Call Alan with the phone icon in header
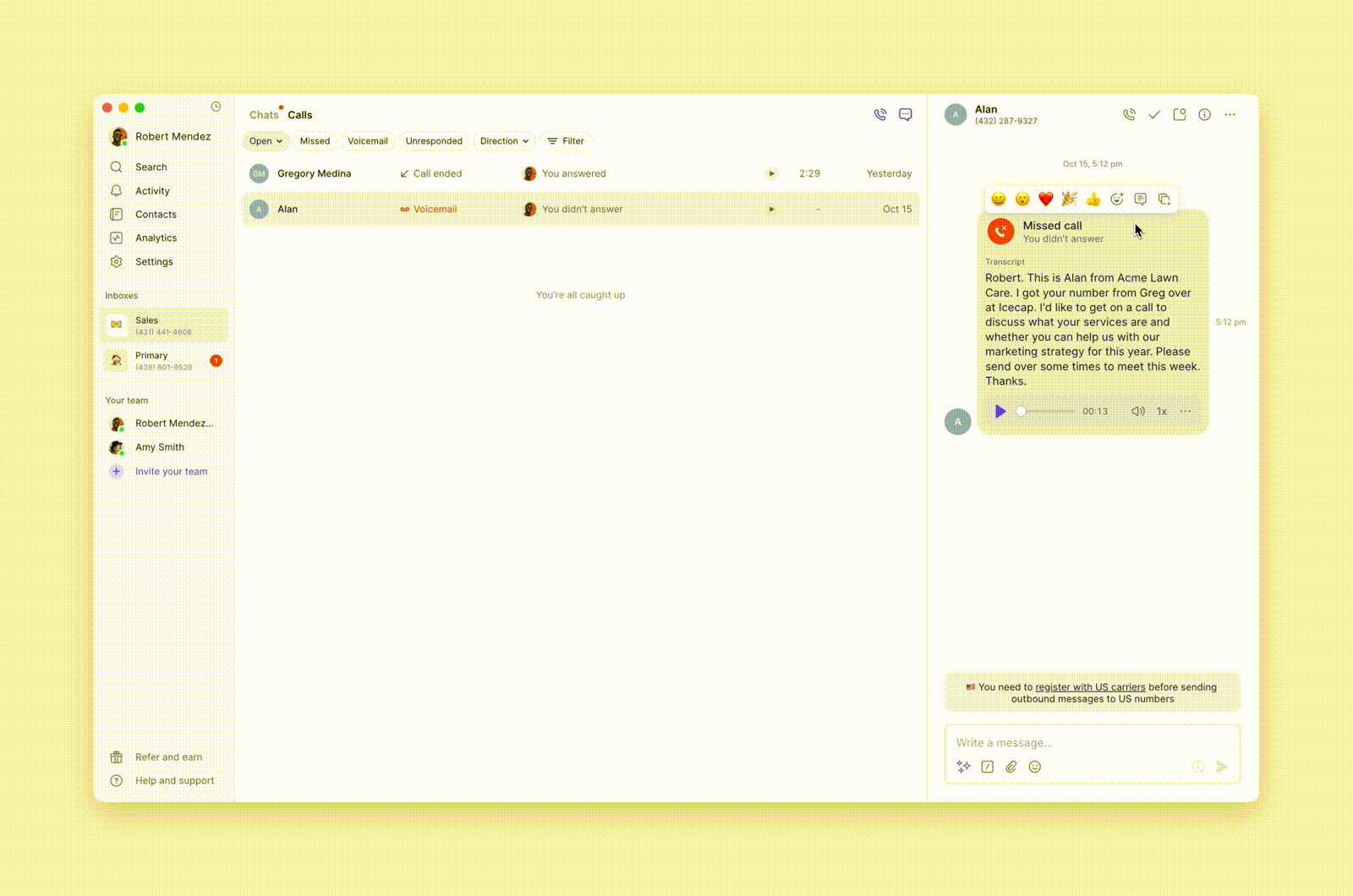 tap(1129, 115)
